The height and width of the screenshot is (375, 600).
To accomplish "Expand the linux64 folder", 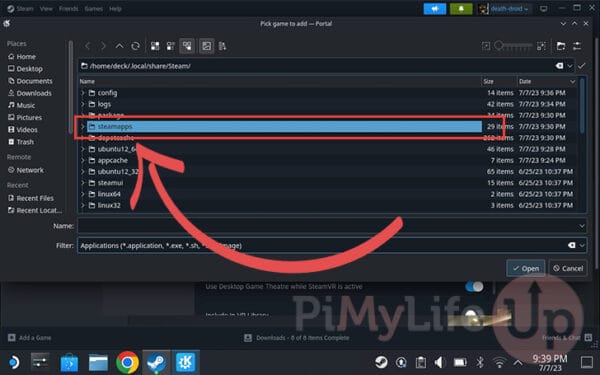I will pos(83,194).
